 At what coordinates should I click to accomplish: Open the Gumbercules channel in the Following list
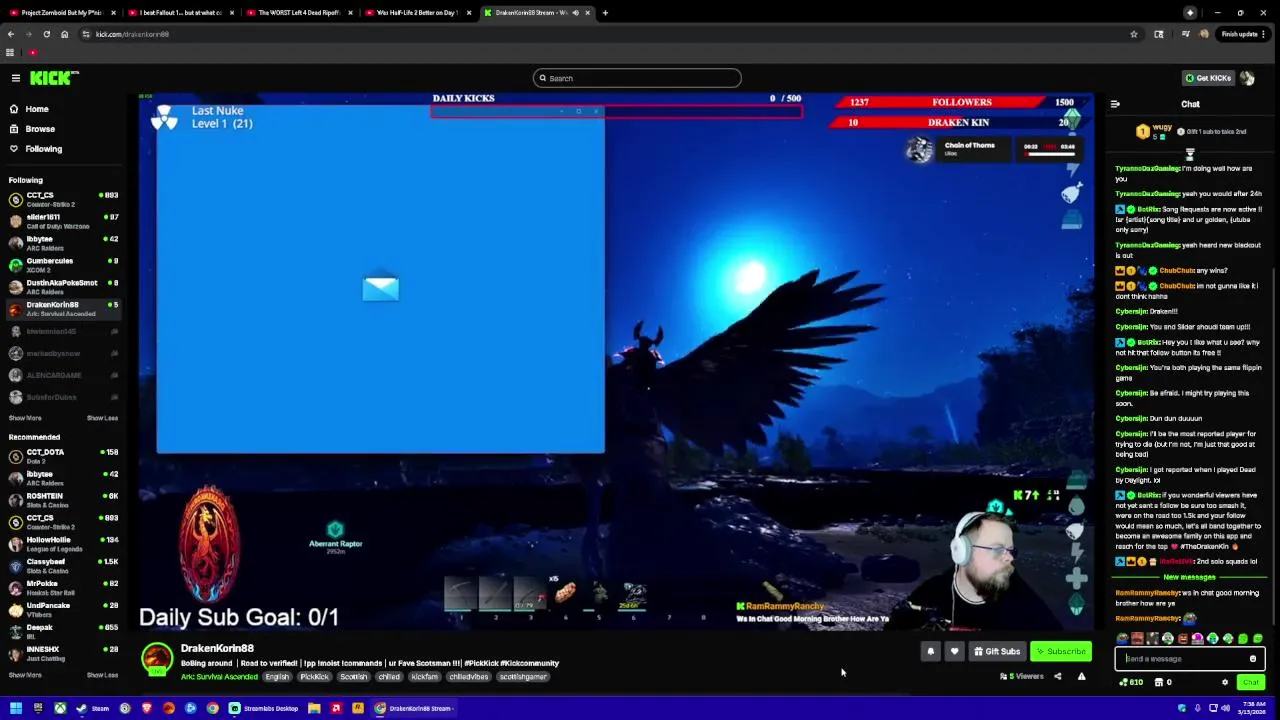[x=62, y=265]
